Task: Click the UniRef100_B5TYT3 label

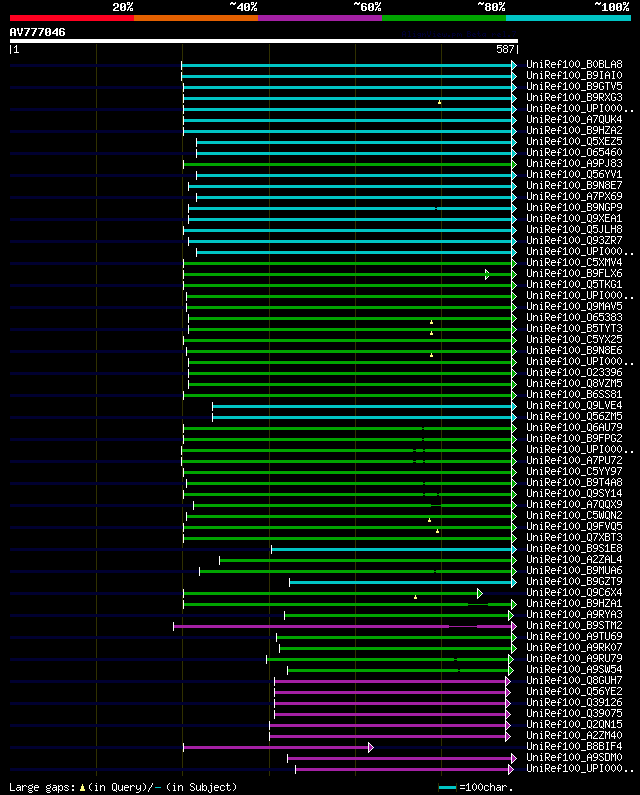Action: pyautogui.click(x=574, y=329)
